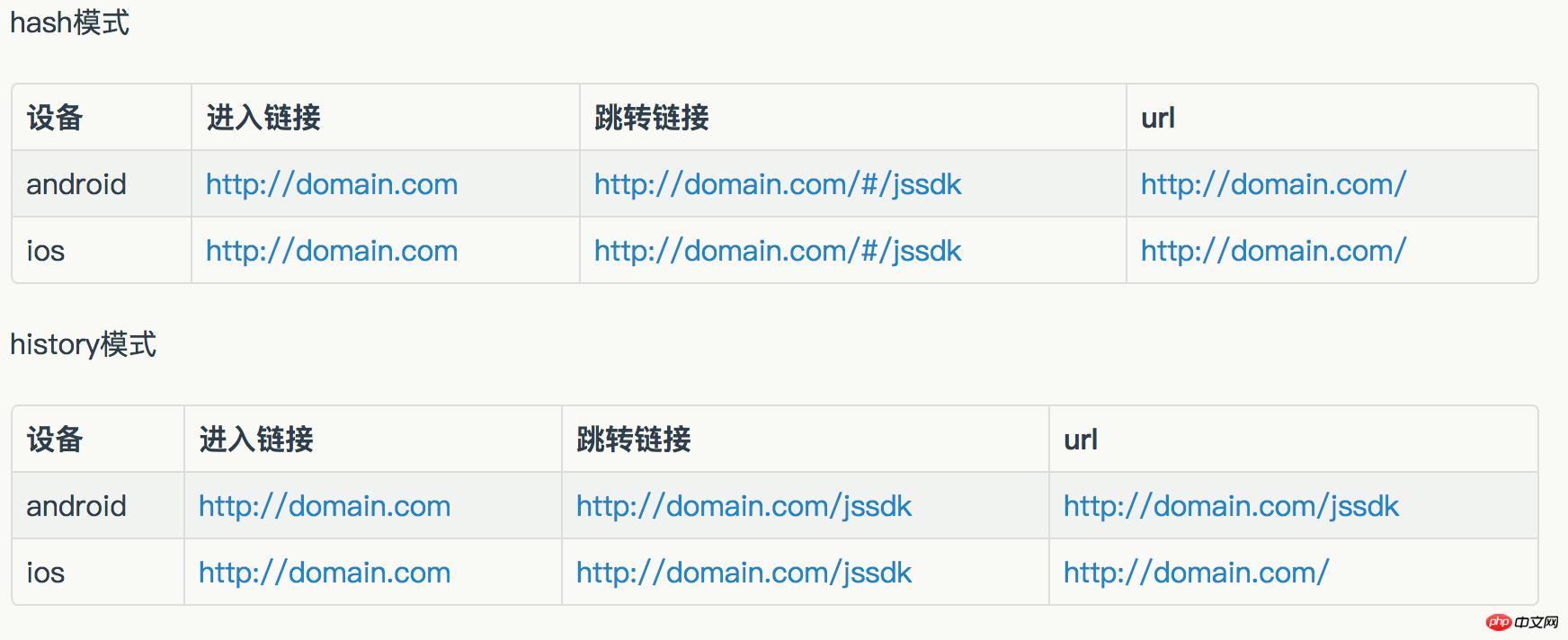Click the hash模式 heading
1568x640 pixels.
69,22
